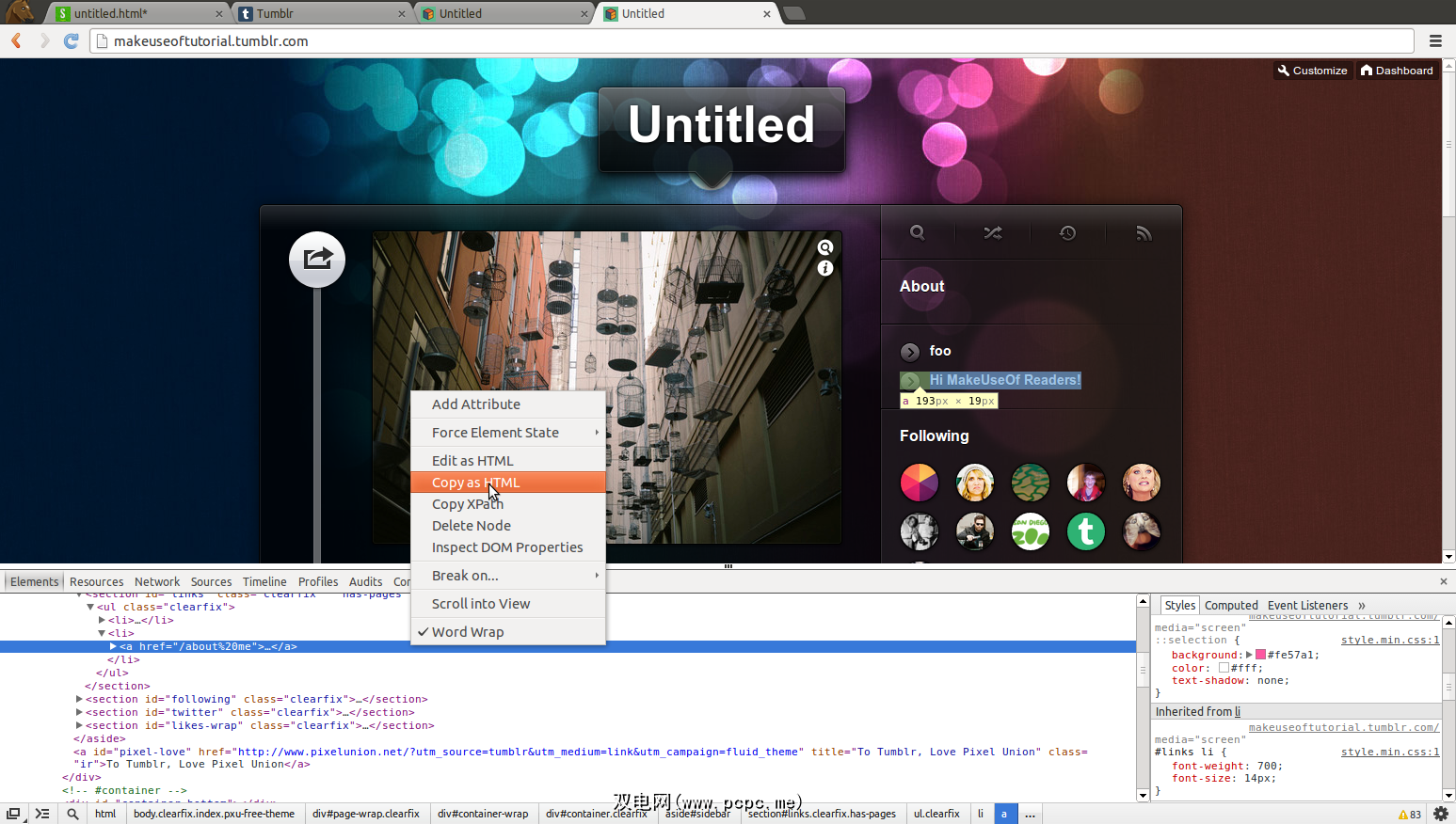Expand section id="following" node
This screenshot has width=1456, height=824.
click(79, 700)
